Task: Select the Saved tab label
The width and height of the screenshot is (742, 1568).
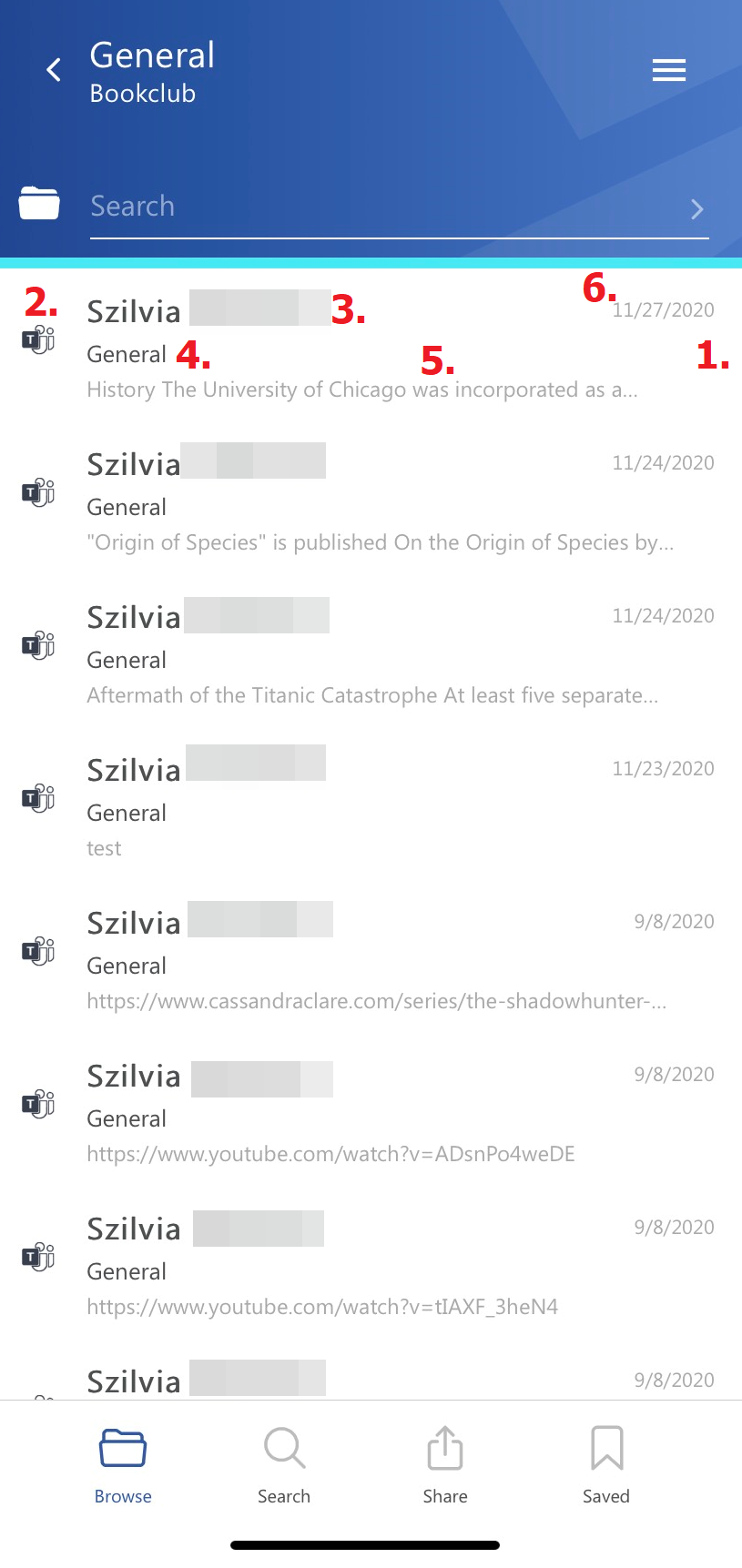Action: click(606, 1496)
